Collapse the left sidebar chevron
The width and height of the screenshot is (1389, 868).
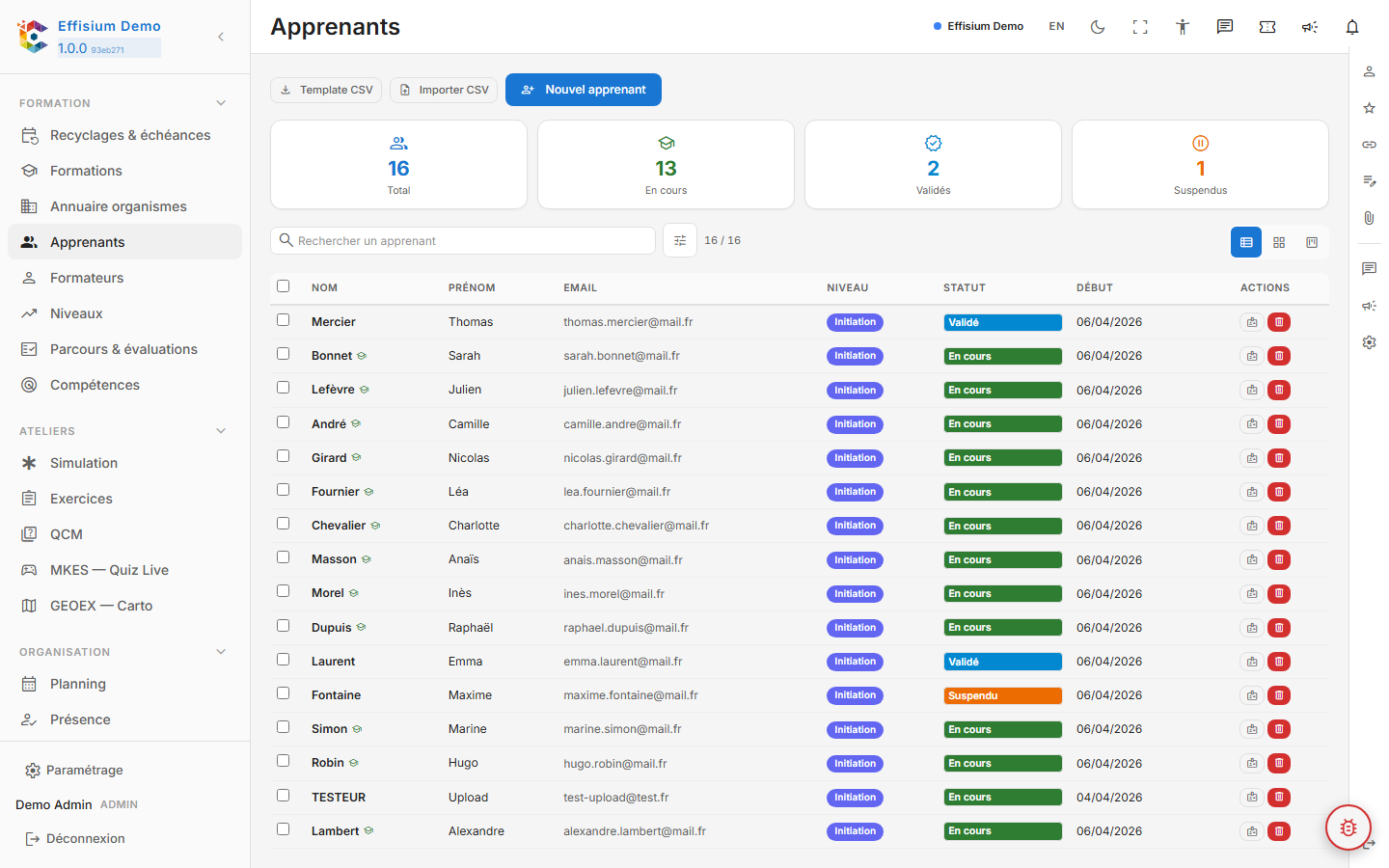tap(221, 37)
